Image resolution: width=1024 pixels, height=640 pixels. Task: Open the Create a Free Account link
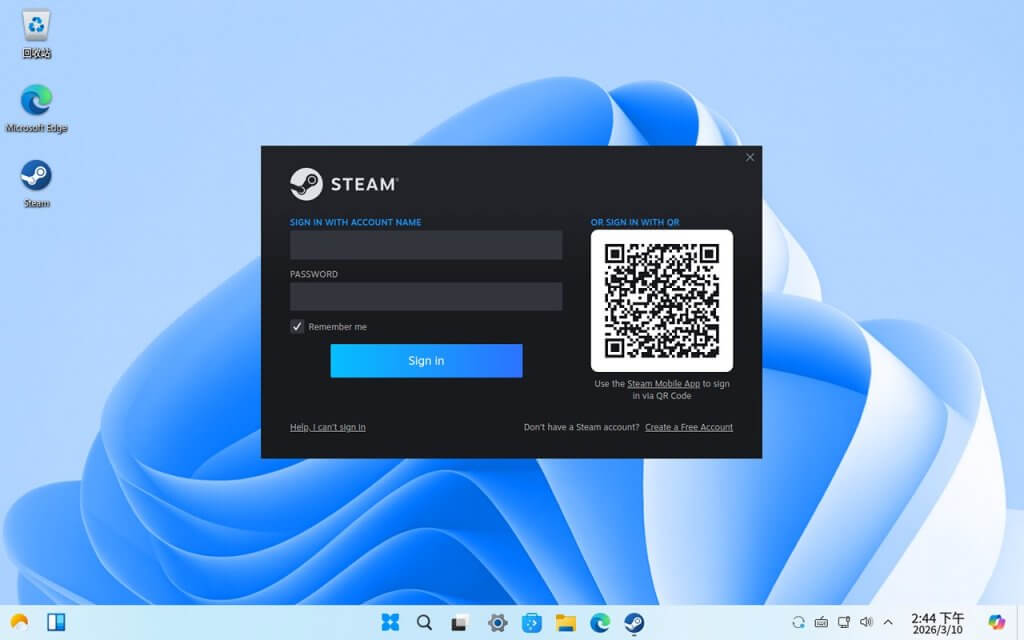coord(689,427)
